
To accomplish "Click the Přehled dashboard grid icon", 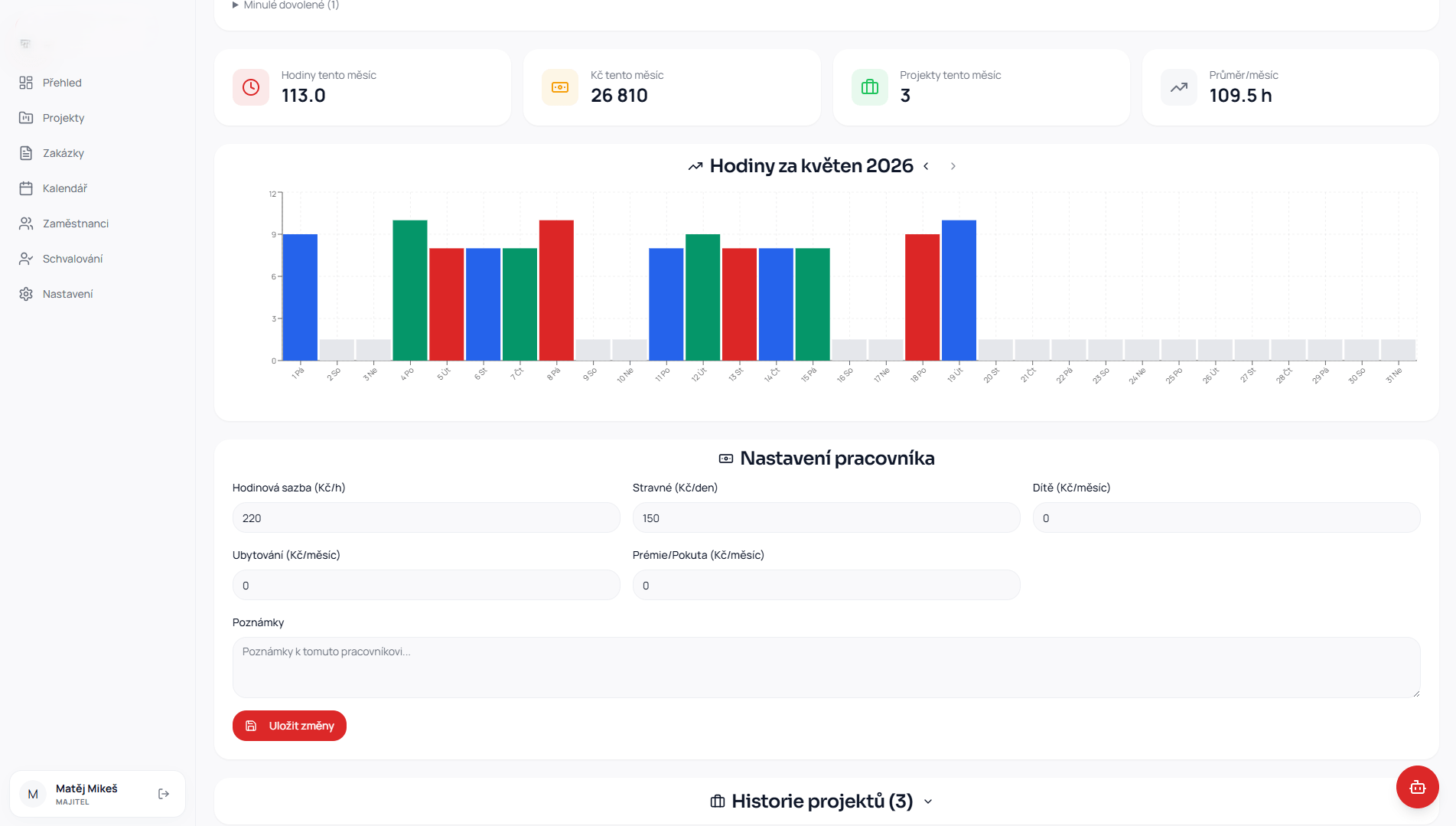I will tap(26, 83).
